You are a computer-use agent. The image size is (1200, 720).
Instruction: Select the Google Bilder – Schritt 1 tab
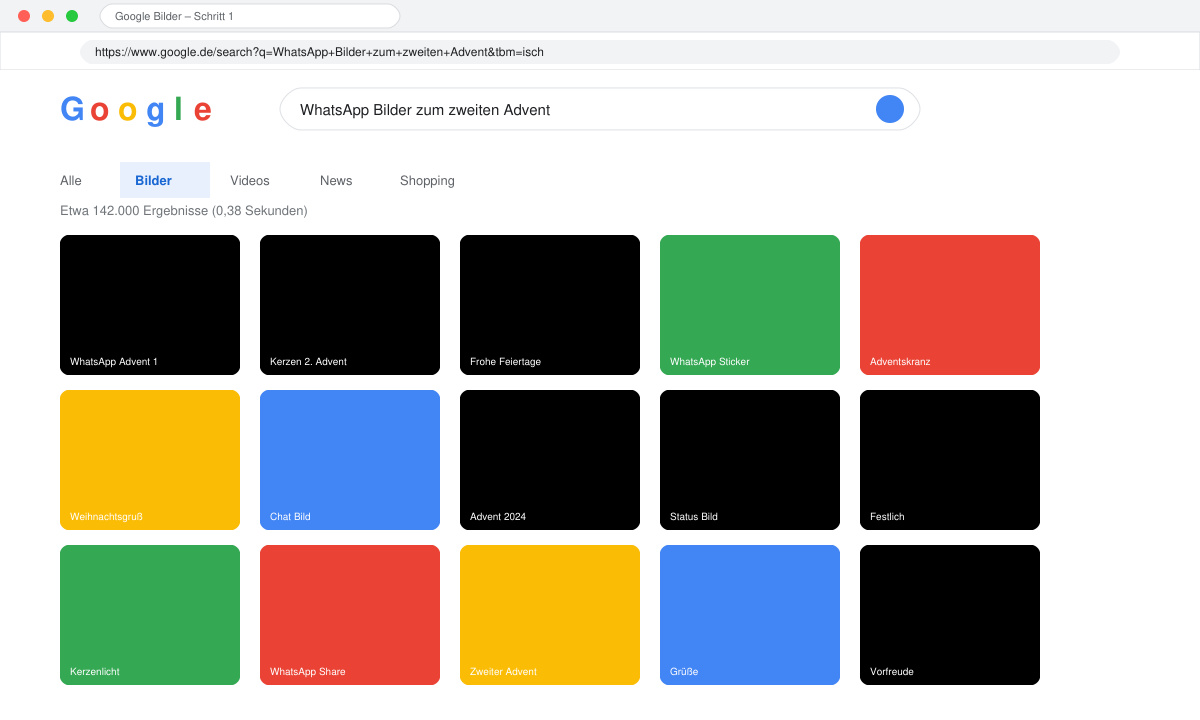click(250, 16)
